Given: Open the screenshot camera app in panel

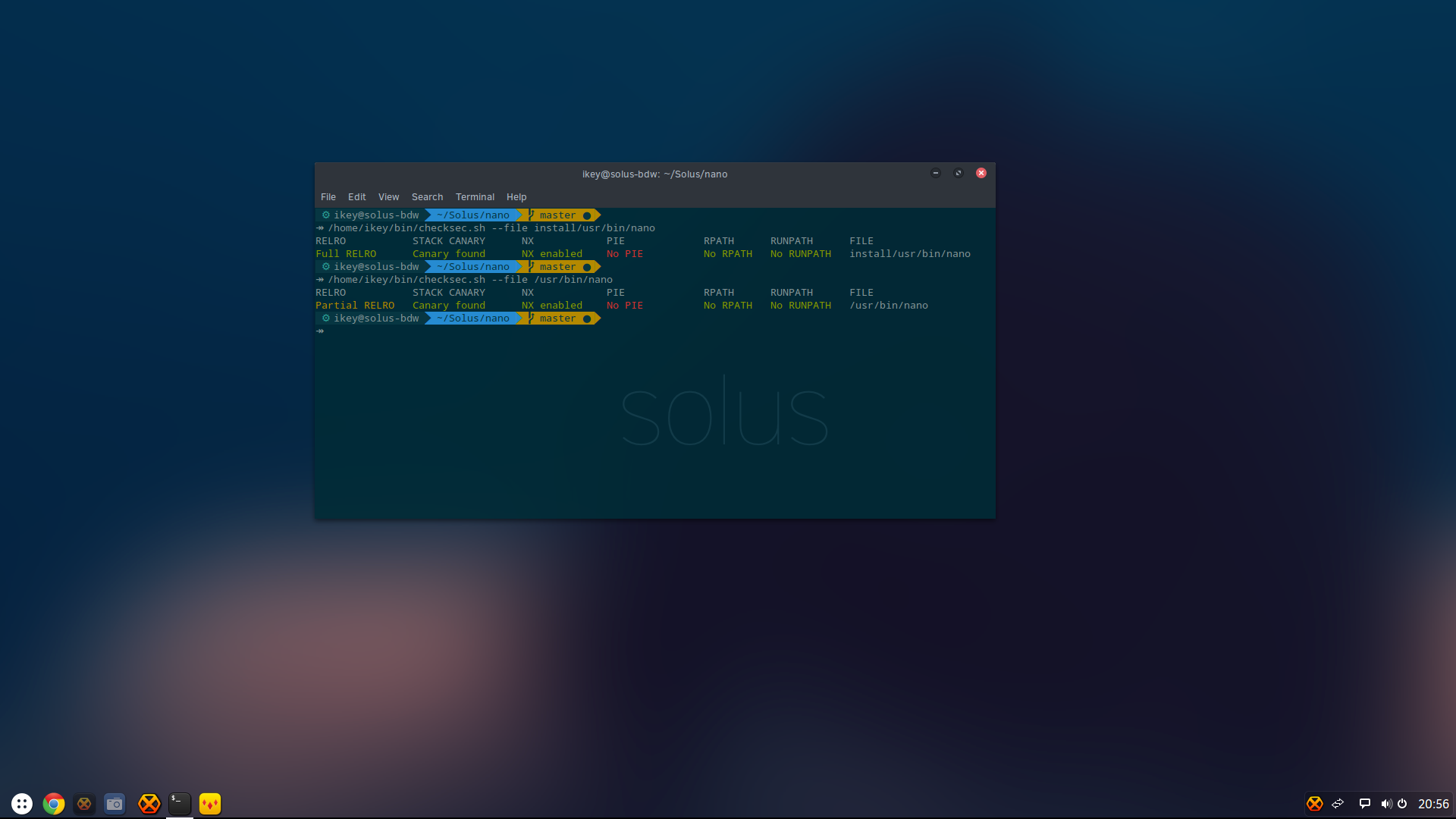Looking at the screenshot, I should click(x=115, y=804).
